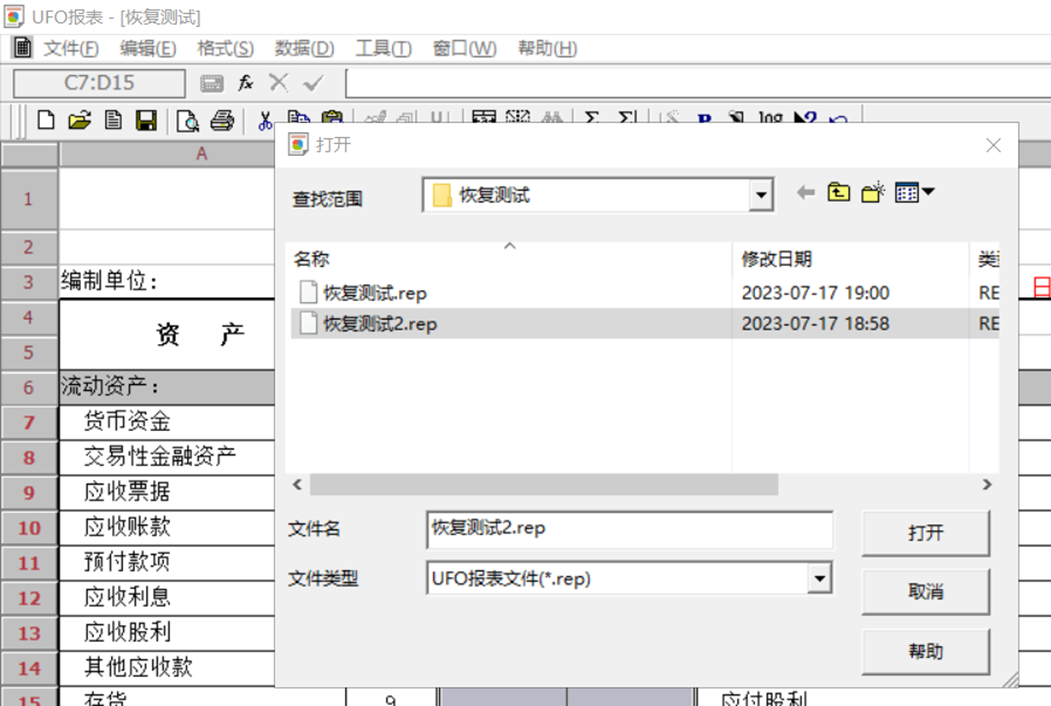The image size is (1051, 706).
Task: Select the file 恢复测试2.rep in the list
Action: click(380, 324)
